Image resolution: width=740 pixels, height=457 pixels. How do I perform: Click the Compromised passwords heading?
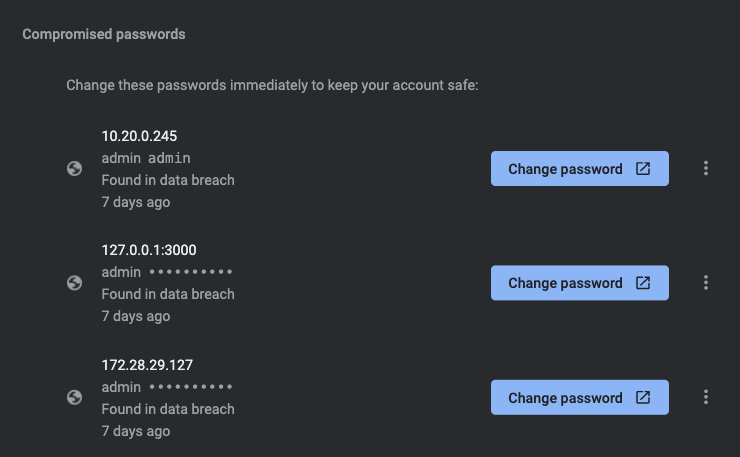(x=104, y=34)
